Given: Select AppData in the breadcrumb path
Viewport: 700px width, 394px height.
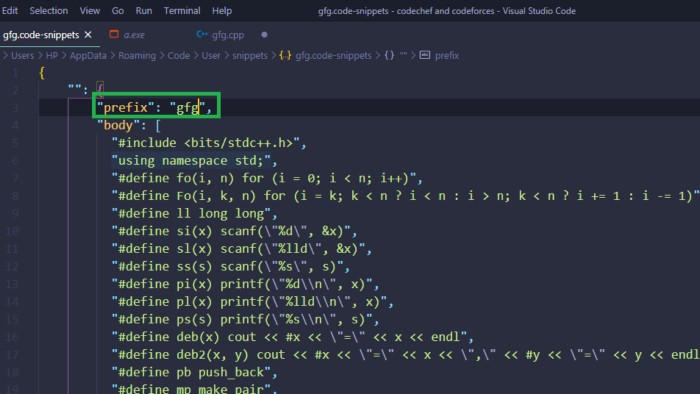Looking at the screenshot, I should (88, 55).
